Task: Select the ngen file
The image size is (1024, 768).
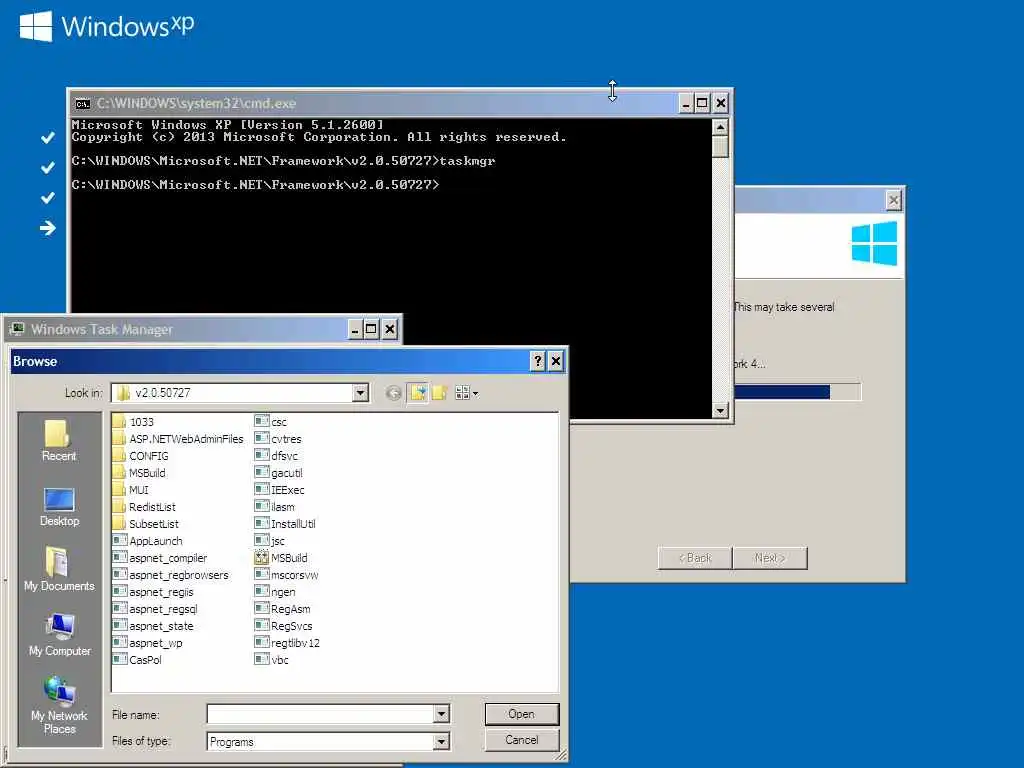Action: 275,592
